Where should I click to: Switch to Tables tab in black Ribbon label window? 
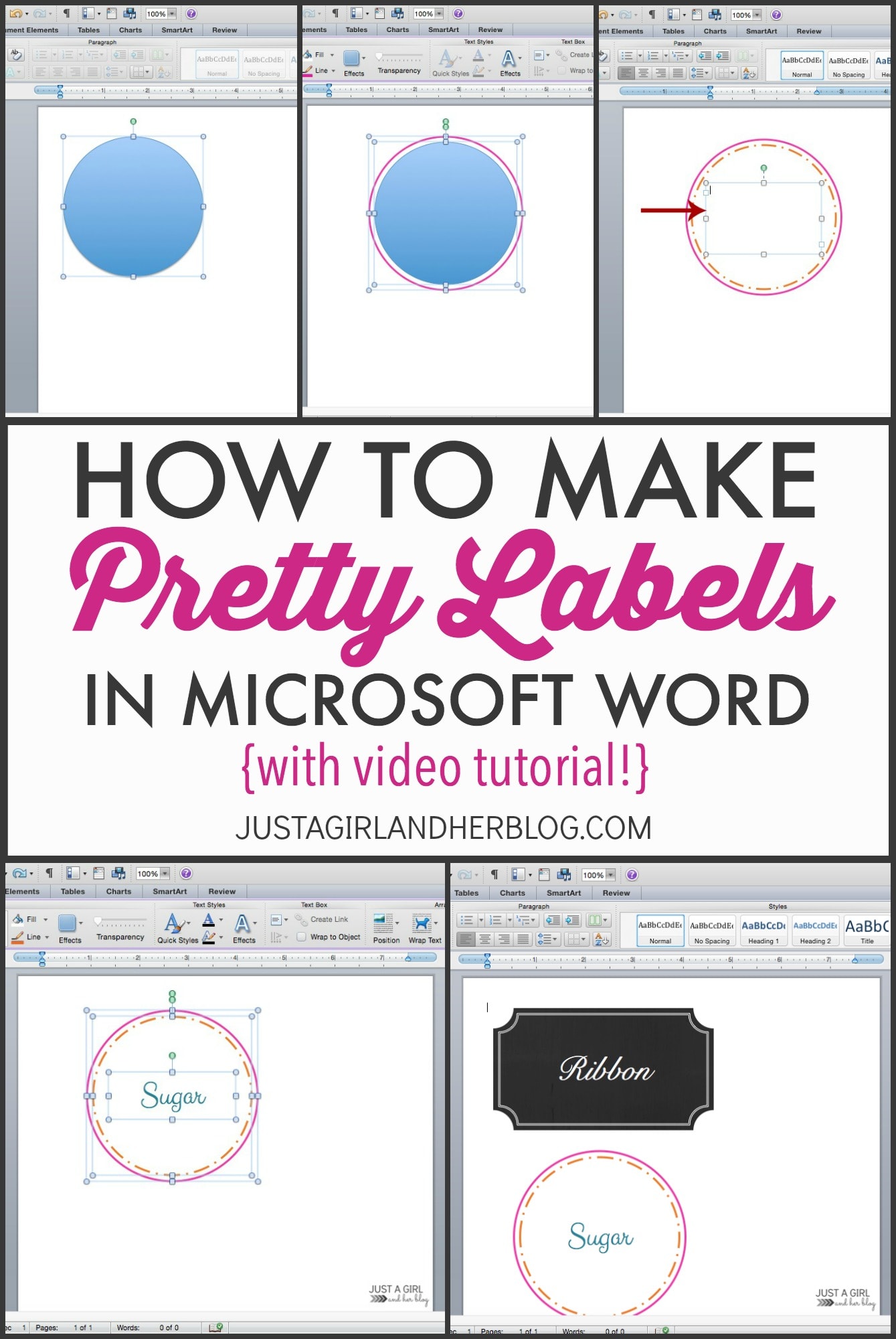click(x=466, y=893)
